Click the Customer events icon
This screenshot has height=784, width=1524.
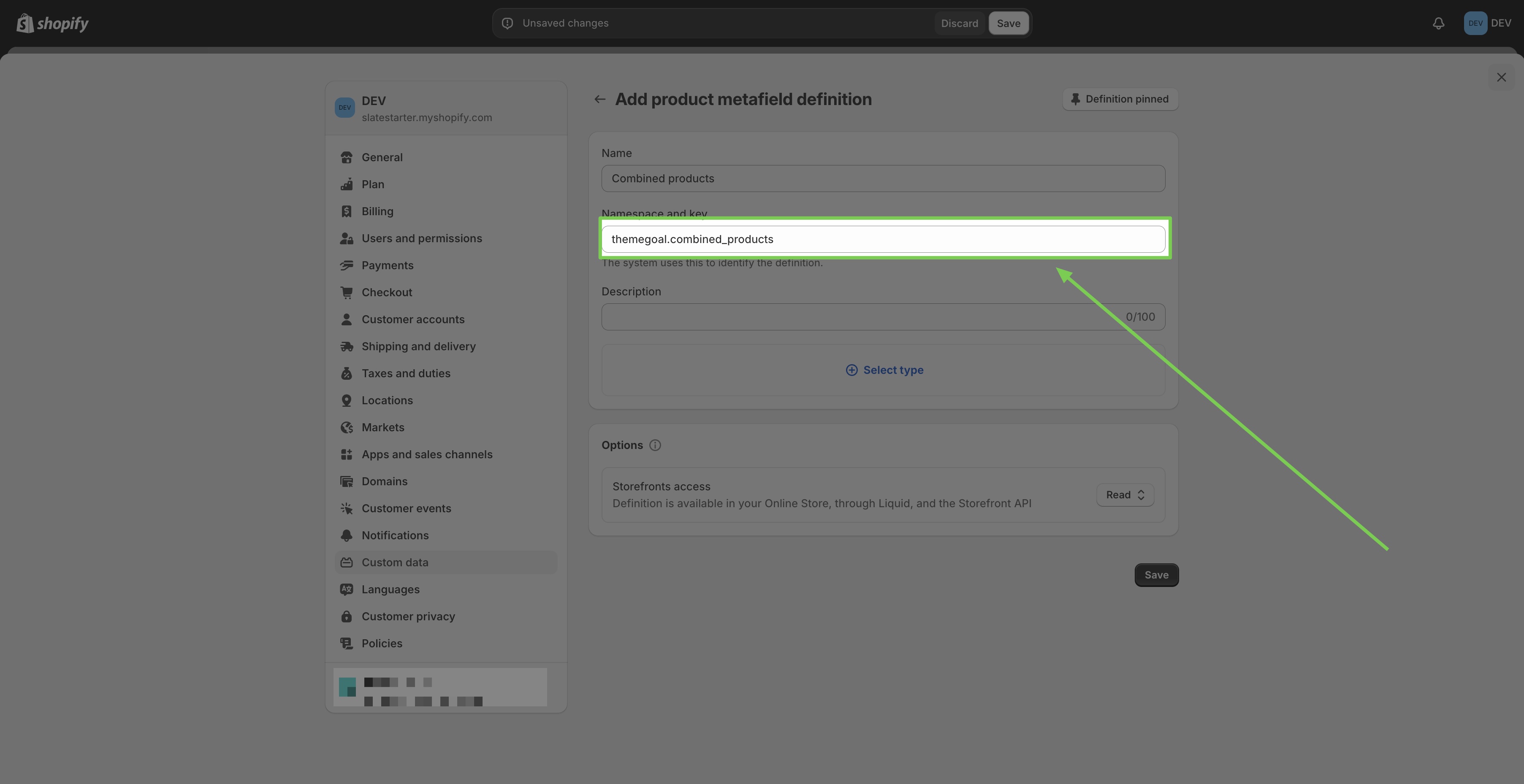point(347,508)
